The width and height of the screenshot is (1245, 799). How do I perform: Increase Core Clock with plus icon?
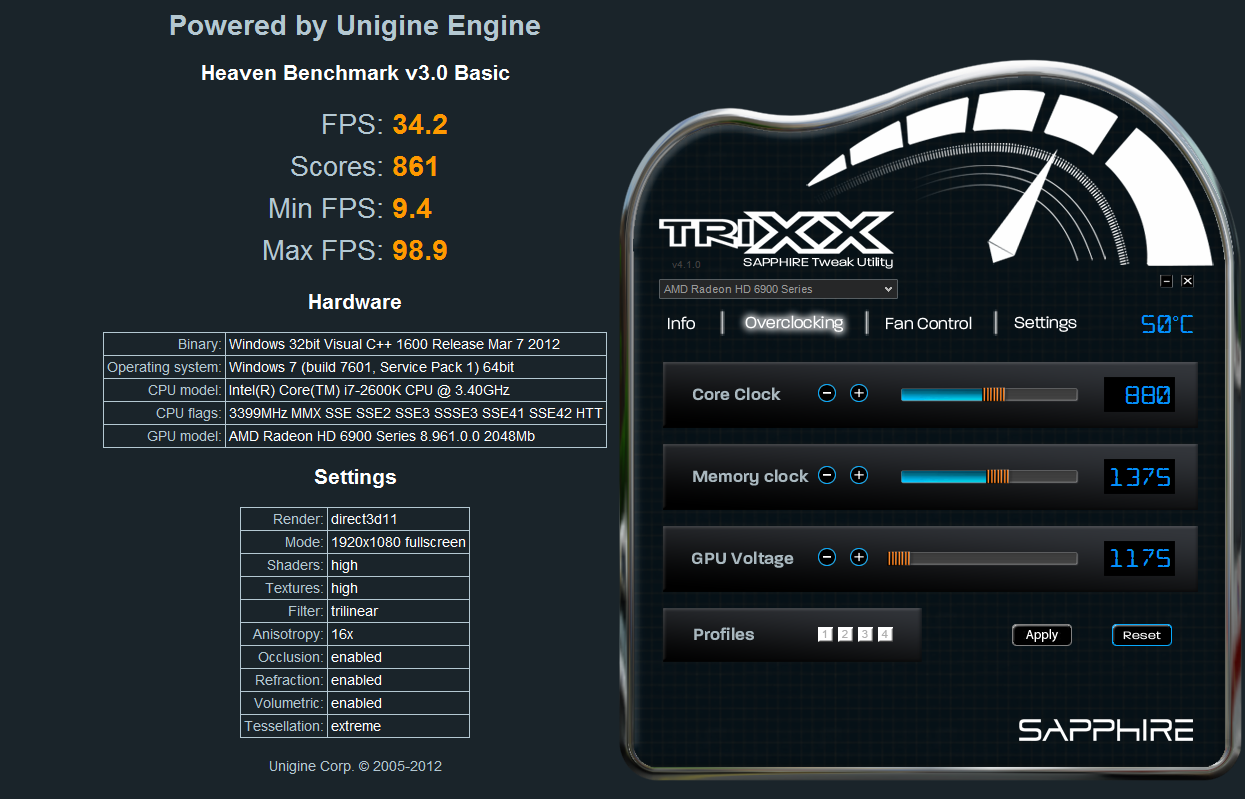coord(858,393)
